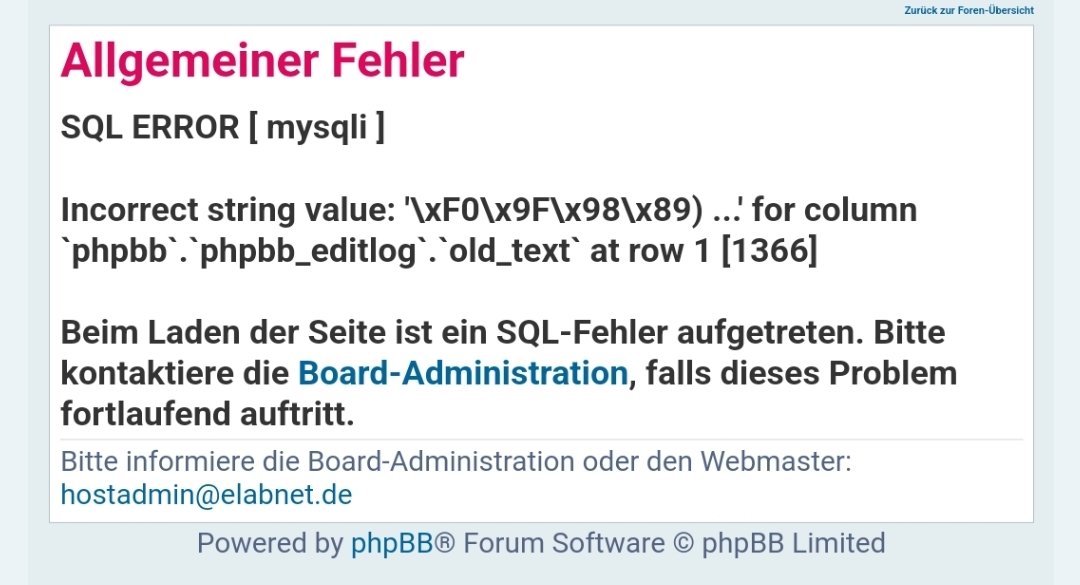
Task: Click the hostadmin@elabnet.de email link
Action: [206, 495]
